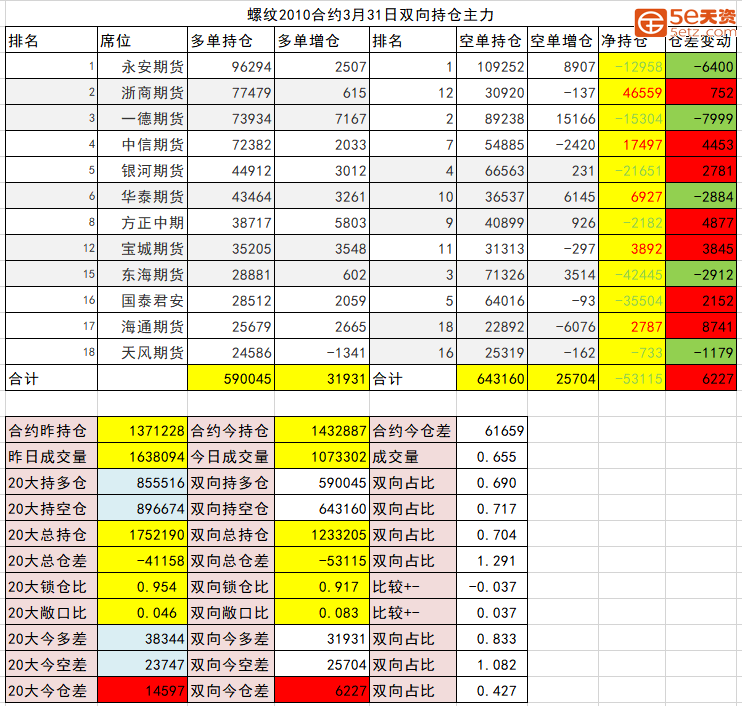Select the 永安期货 seat cell
742x706 pixels.
[142, 67]
